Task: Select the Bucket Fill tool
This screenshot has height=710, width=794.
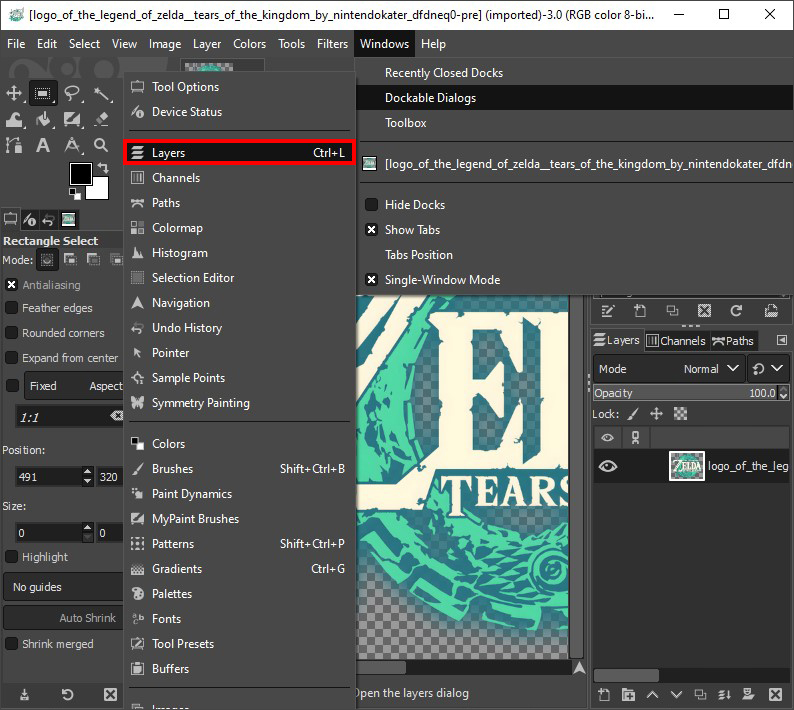Action: click(43, 120)
